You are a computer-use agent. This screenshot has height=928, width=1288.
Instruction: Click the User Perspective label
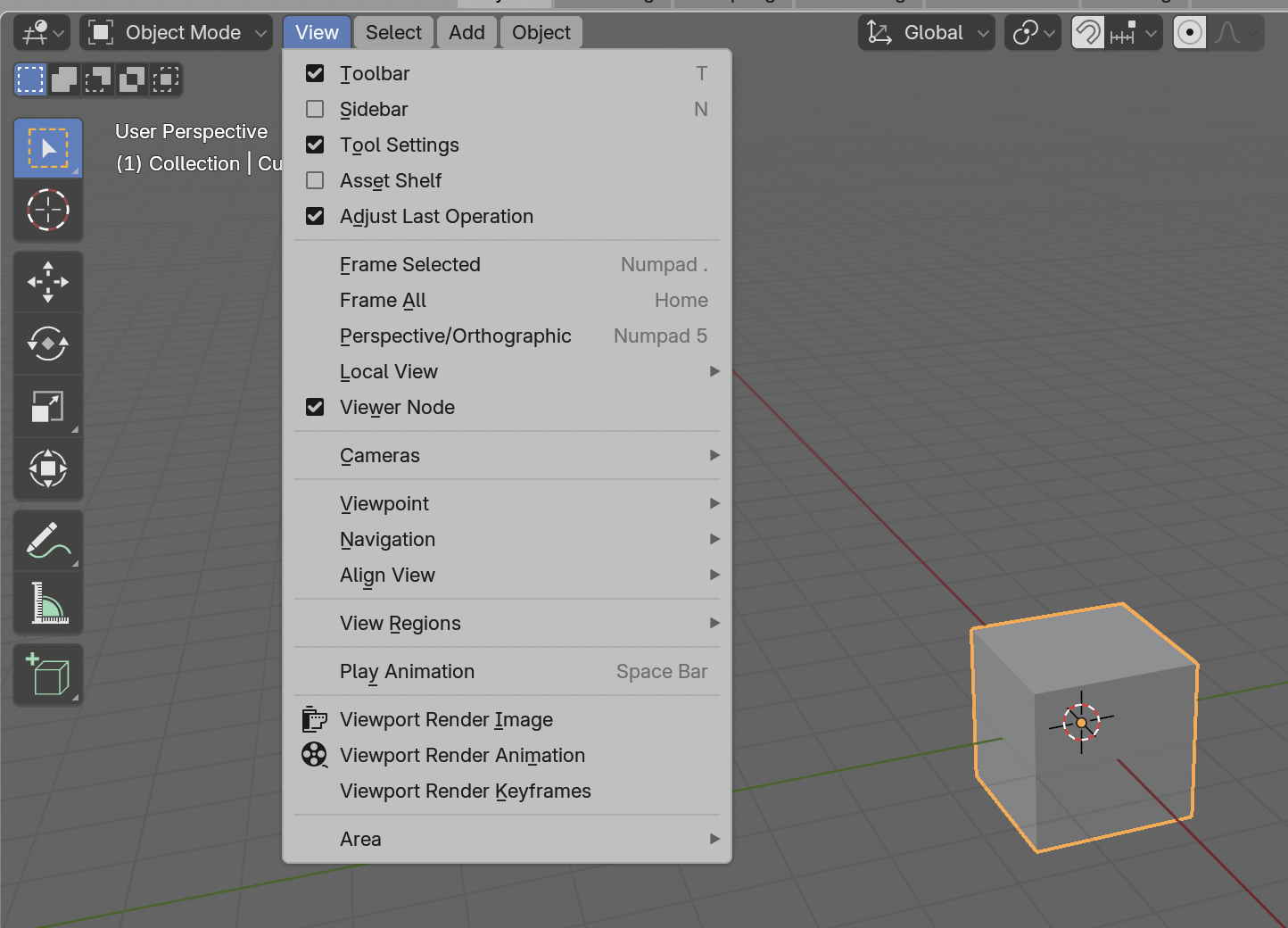(x=191, y=132)
